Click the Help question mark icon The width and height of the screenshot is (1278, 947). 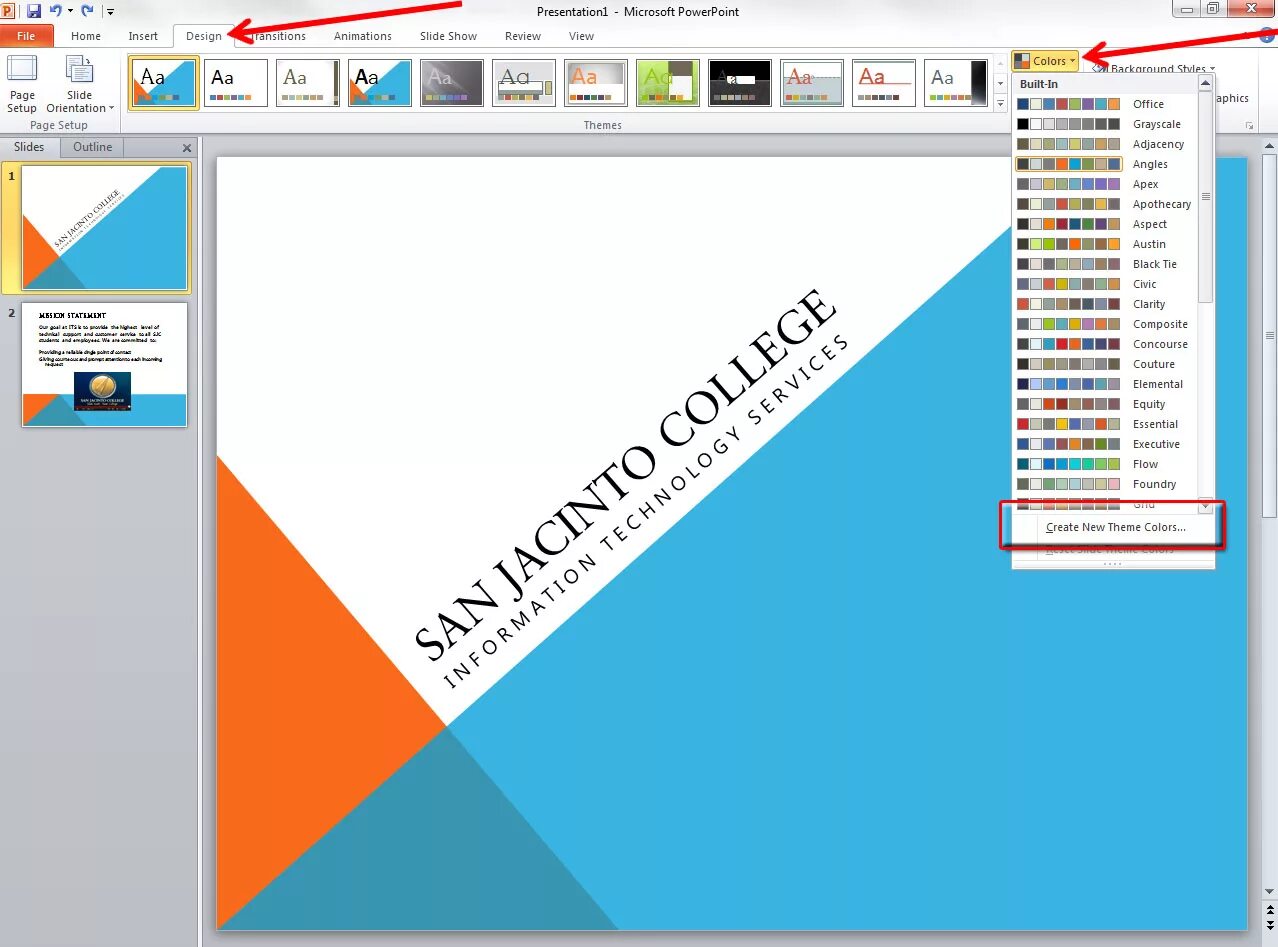[1268, 34]
